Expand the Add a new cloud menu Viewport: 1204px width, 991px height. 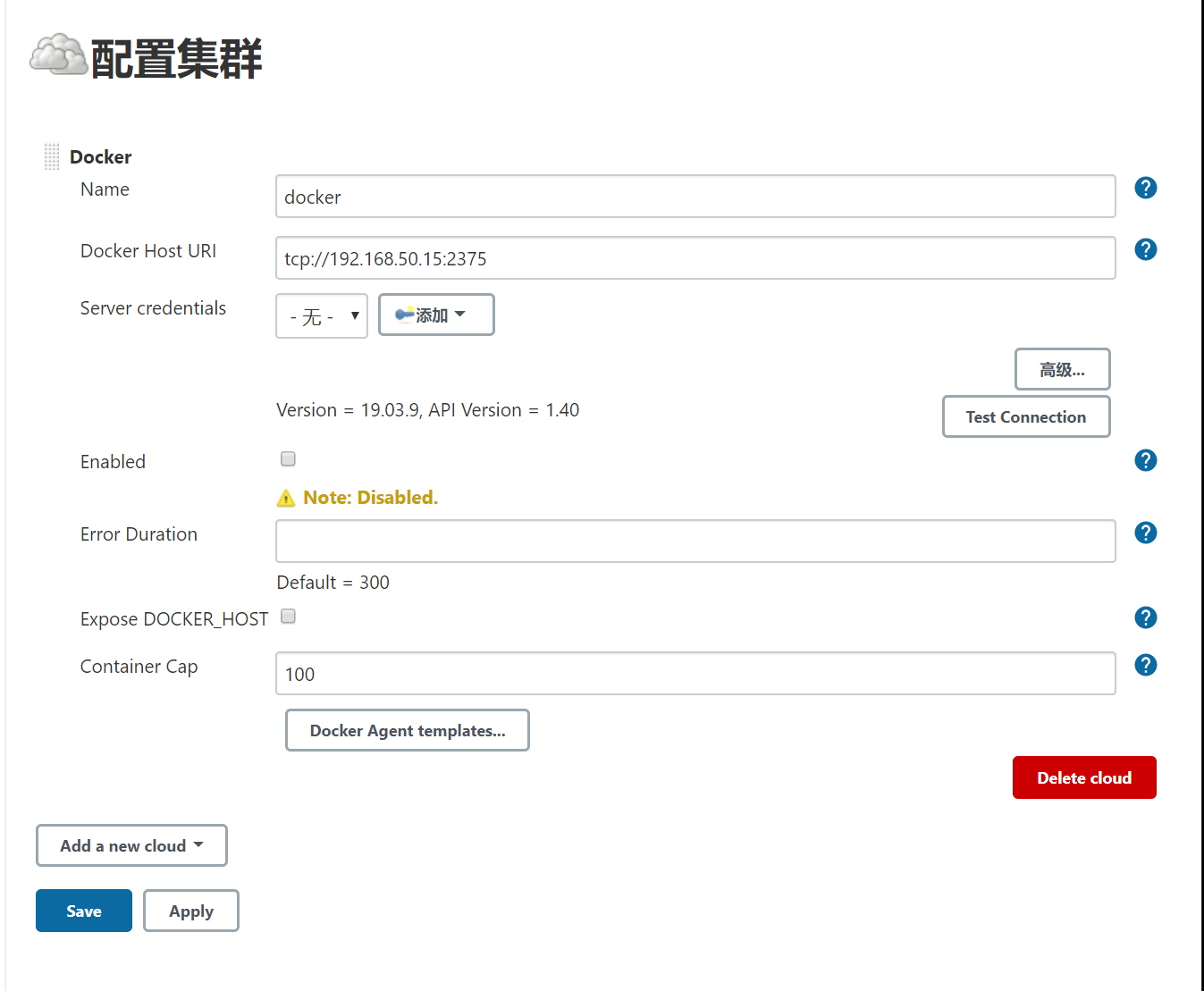(131, 845)
